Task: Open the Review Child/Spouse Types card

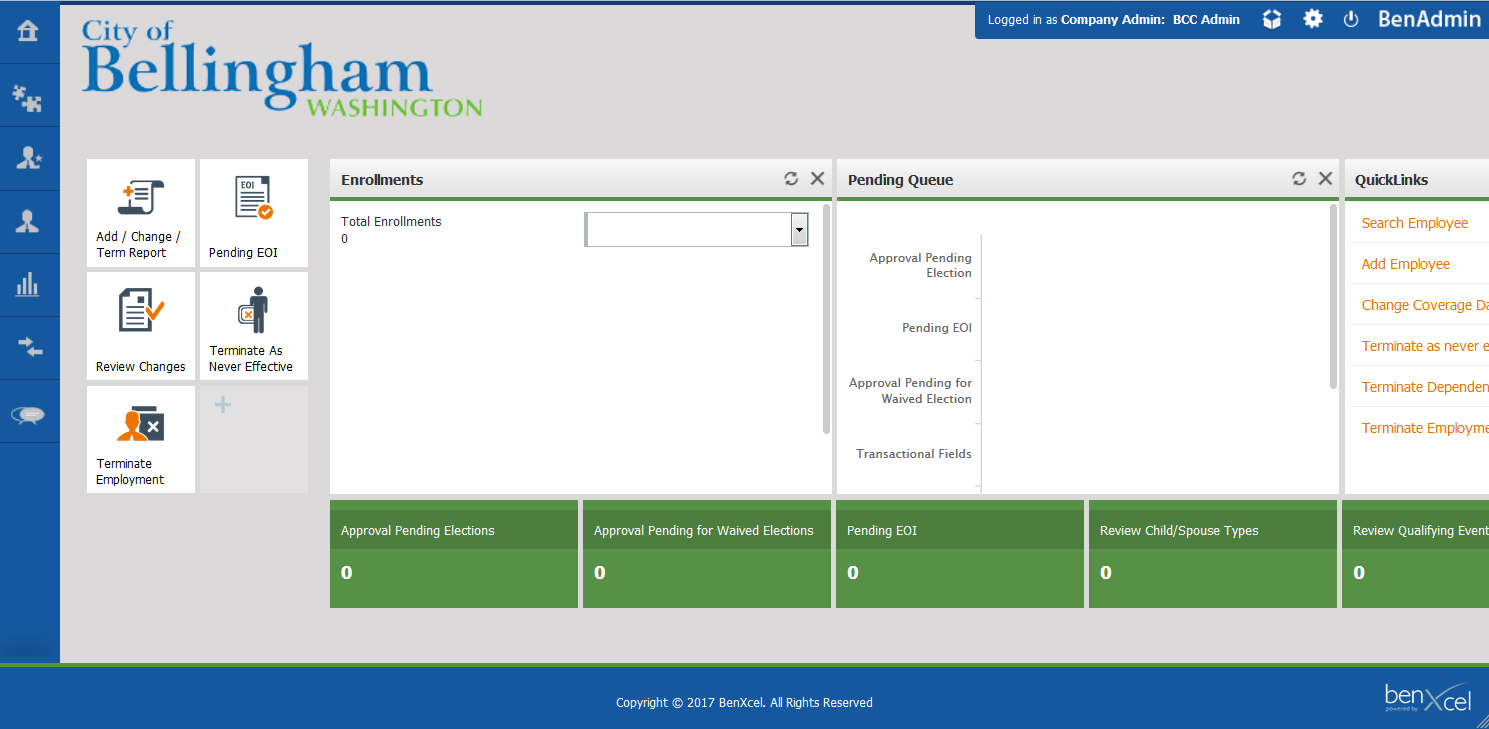Action: pos(1212,554)
